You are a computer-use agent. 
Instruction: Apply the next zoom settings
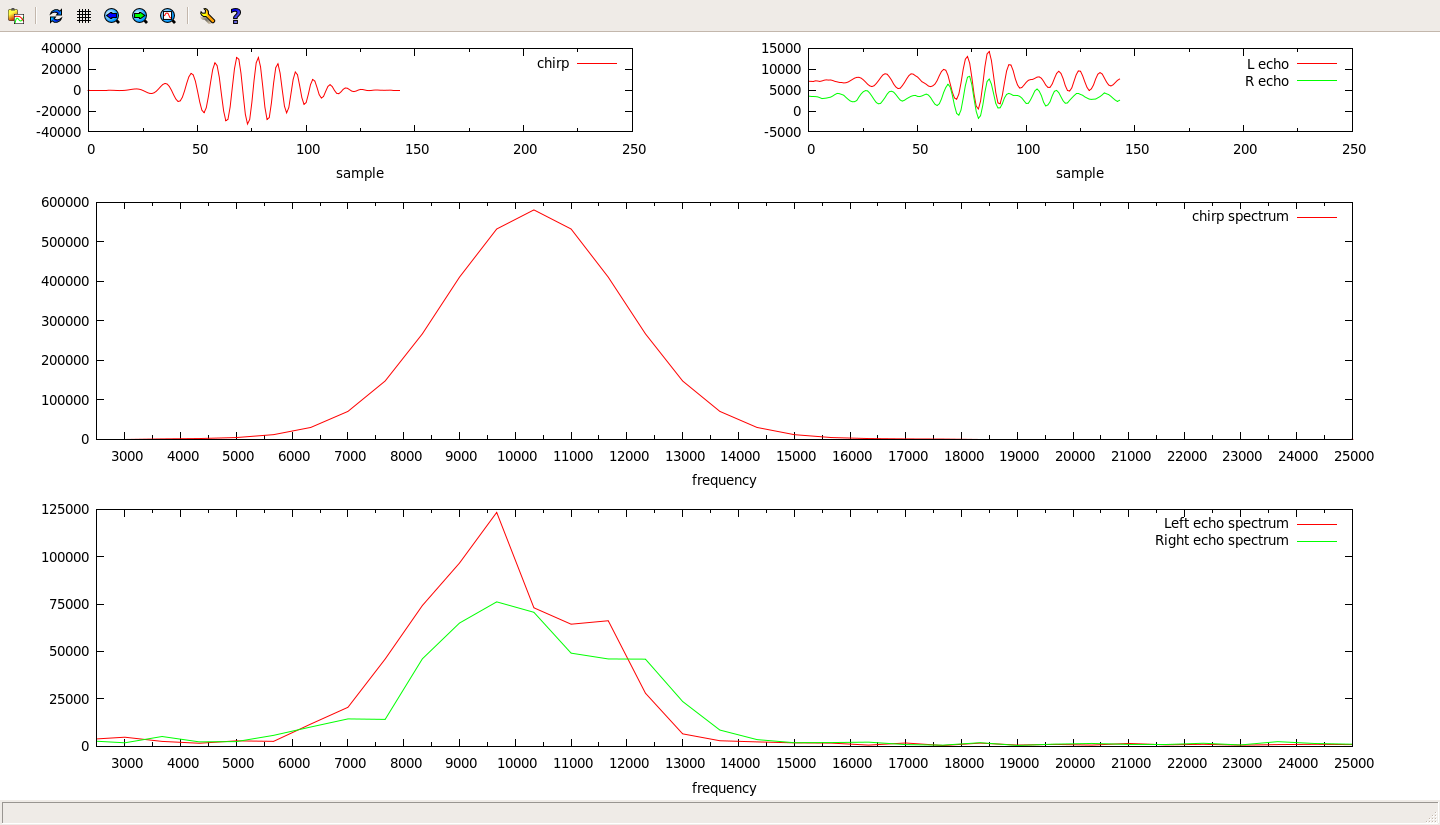coord(140,16)
